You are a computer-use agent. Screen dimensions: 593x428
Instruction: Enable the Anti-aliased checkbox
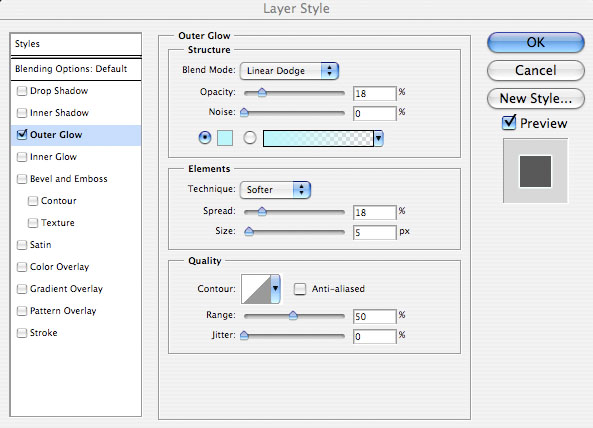(x=300, y=289)
